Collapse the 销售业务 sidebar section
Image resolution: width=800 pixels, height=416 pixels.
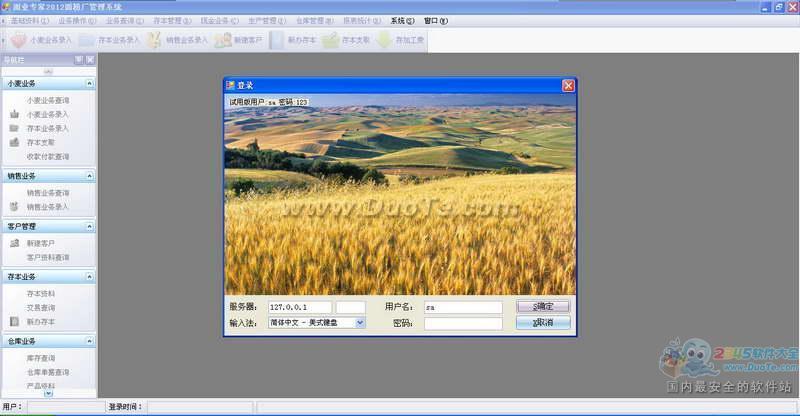pyautogui.click(x=89, y=176)
